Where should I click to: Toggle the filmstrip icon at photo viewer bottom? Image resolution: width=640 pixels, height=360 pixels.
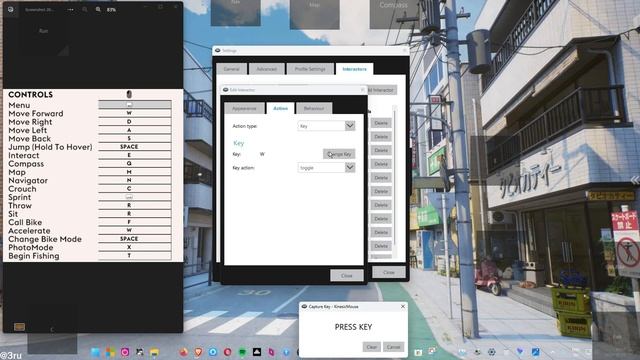pyautogui.click(x=19, y=327)
